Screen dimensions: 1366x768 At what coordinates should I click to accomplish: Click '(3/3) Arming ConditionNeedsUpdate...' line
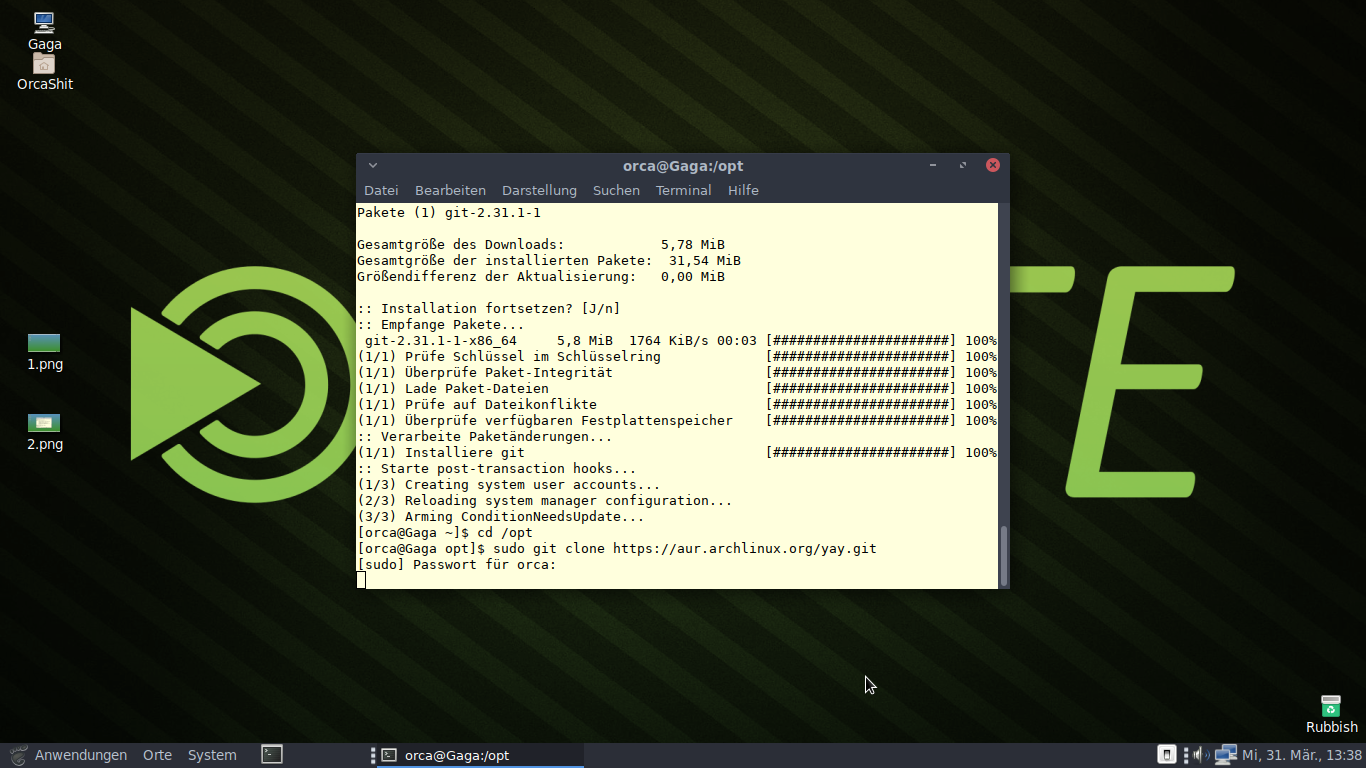[501, 516]
